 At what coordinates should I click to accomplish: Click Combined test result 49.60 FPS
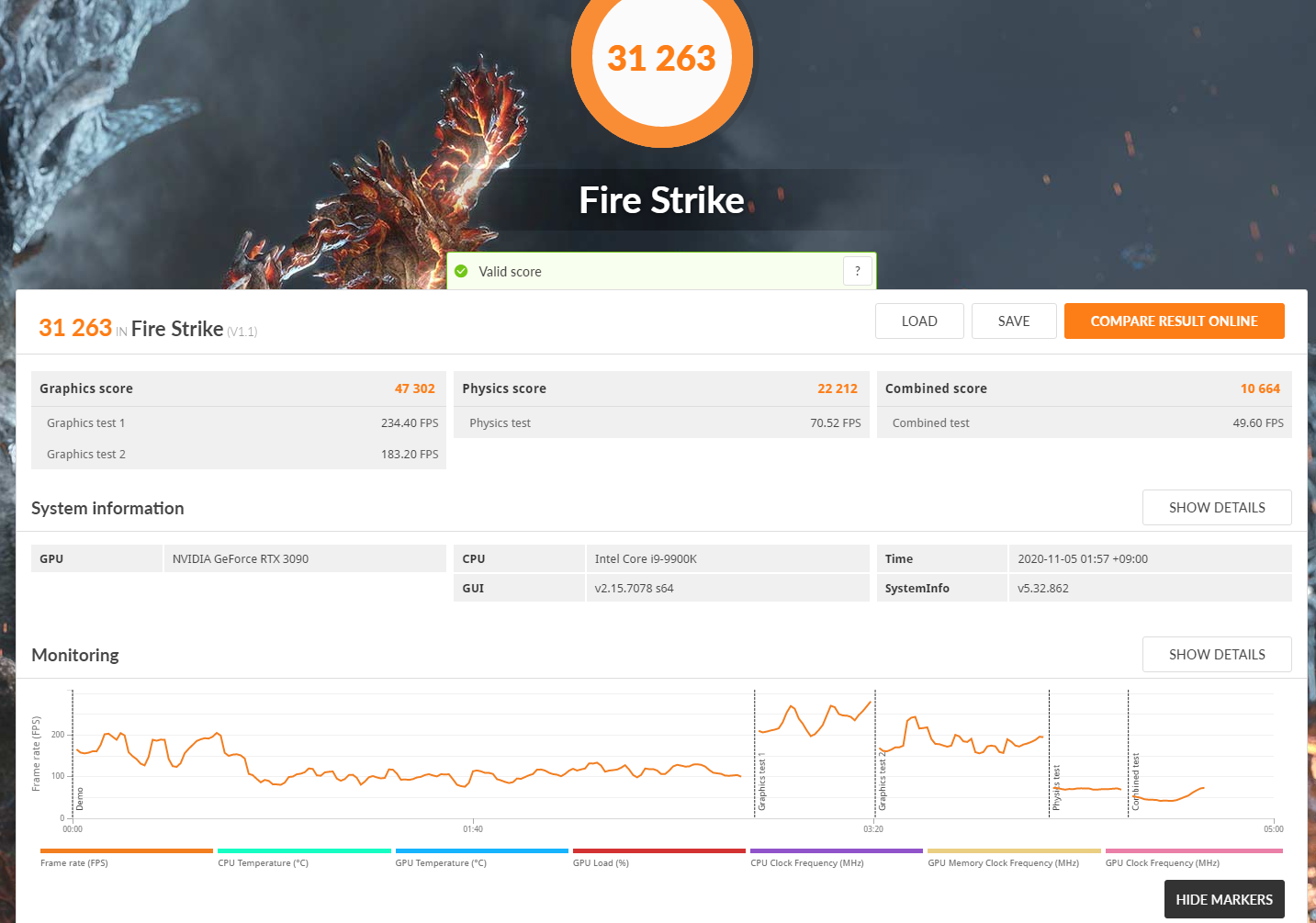[x=1258, y=422]
